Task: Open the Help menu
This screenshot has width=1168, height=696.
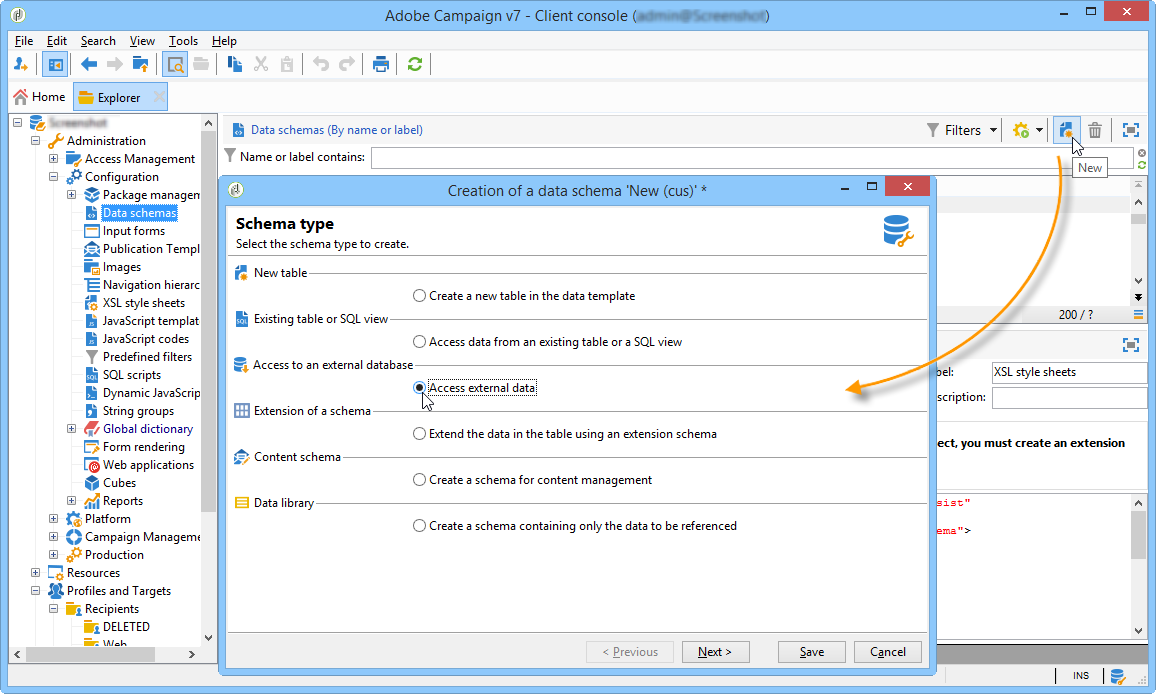Action: click(224, 41)
